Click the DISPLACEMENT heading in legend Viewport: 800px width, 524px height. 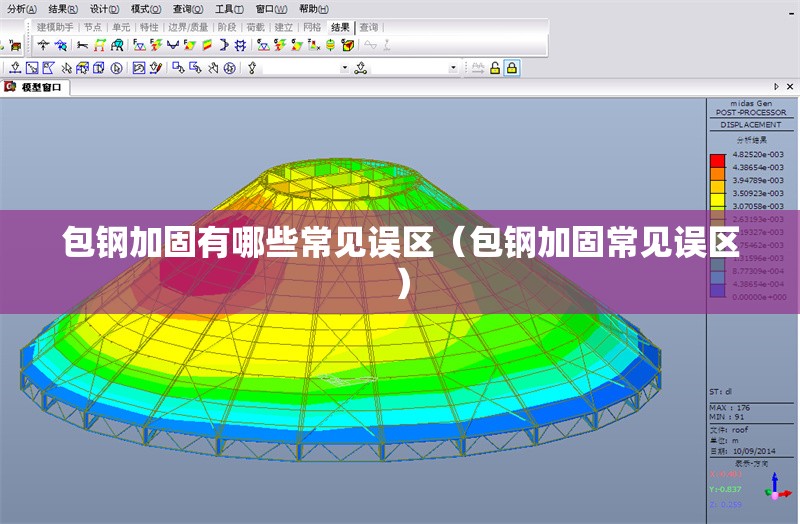tap(751, 124)
